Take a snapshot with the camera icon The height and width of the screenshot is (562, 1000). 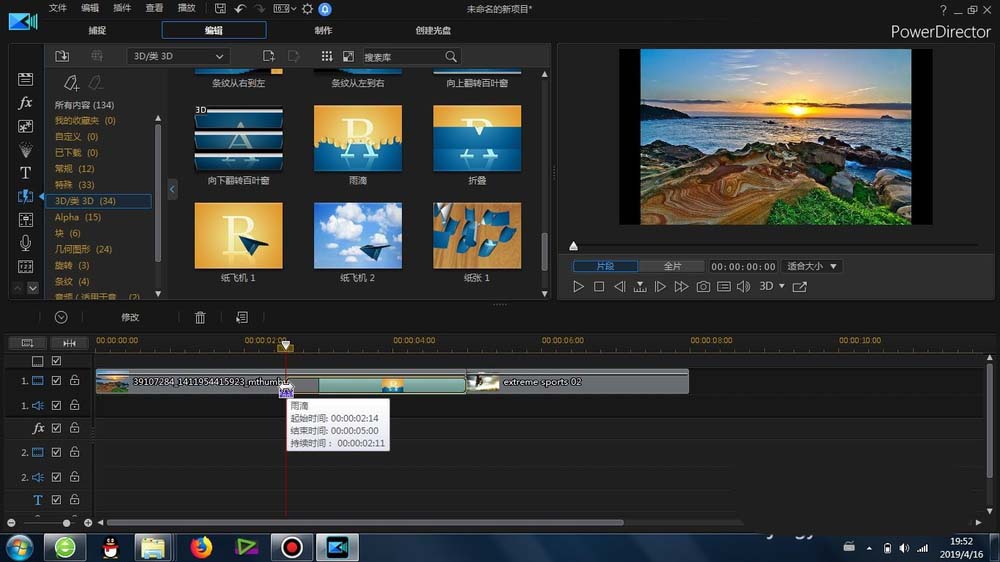point(703,287)
